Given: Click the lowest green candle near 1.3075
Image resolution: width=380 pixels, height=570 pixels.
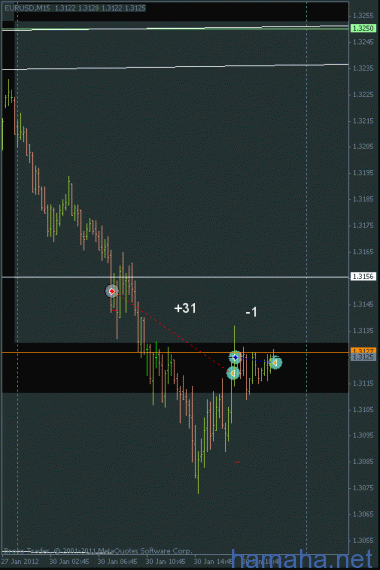Looking at the screenshot, I should 198,473.
